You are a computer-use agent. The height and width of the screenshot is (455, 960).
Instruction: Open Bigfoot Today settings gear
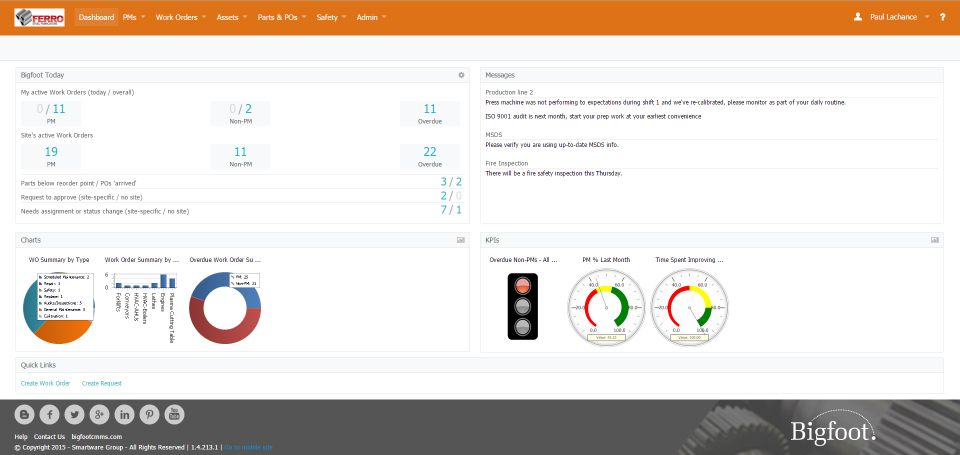(461, 75)
